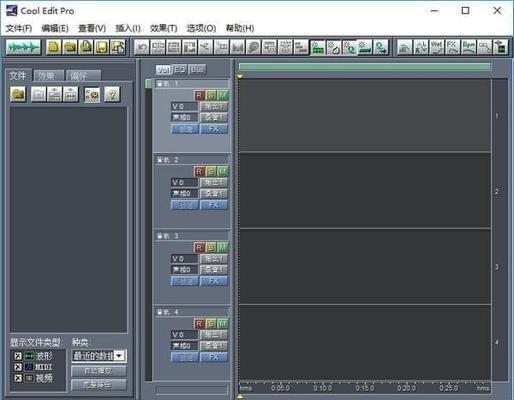Click the Bpm toolbar icon

[468, 47]
